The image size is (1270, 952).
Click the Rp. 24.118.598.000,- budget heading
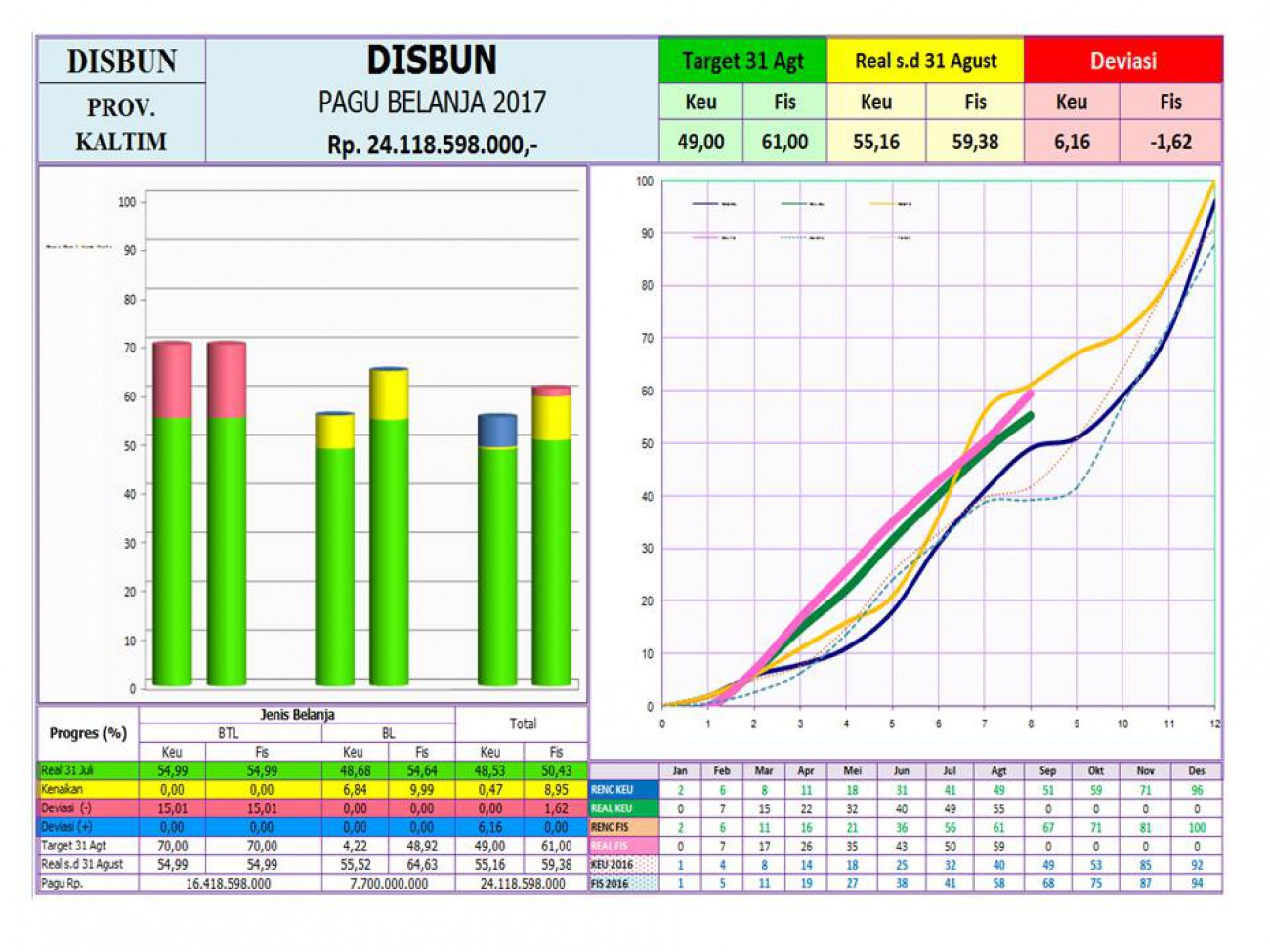click(x=432, y=145)
